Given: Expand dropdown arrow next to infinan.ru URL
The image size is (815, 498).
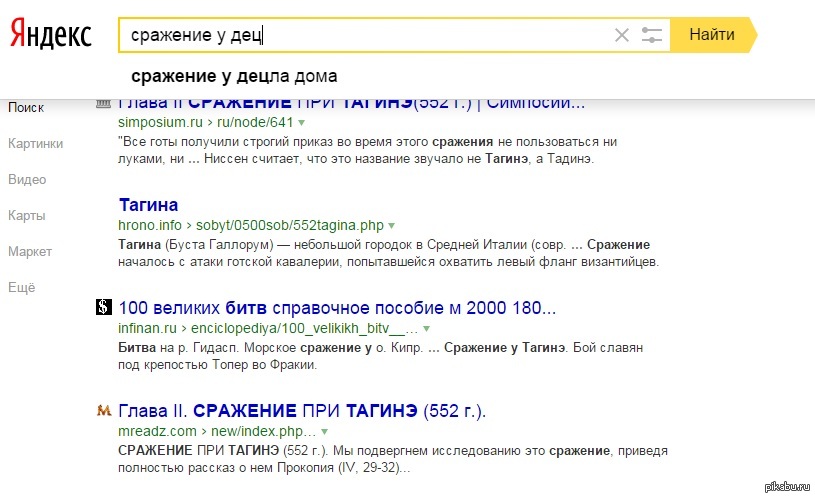Looking at the screenshot, I should (x=426, y=328).
